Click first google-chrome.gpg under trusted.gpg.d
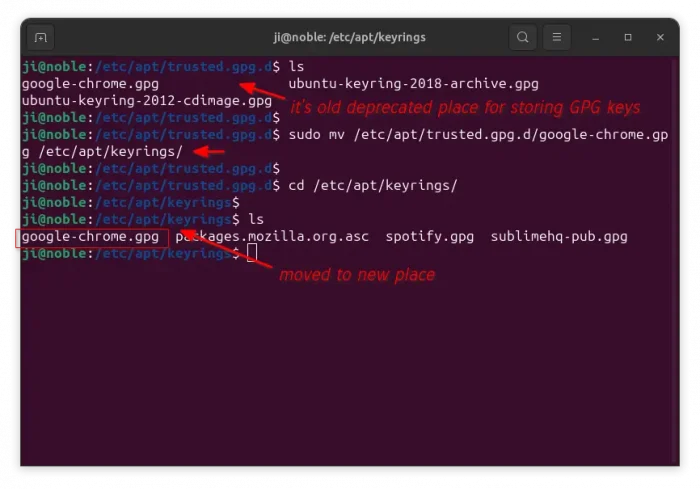The height and width of the screenshot is (489, 700). [90, 84]
